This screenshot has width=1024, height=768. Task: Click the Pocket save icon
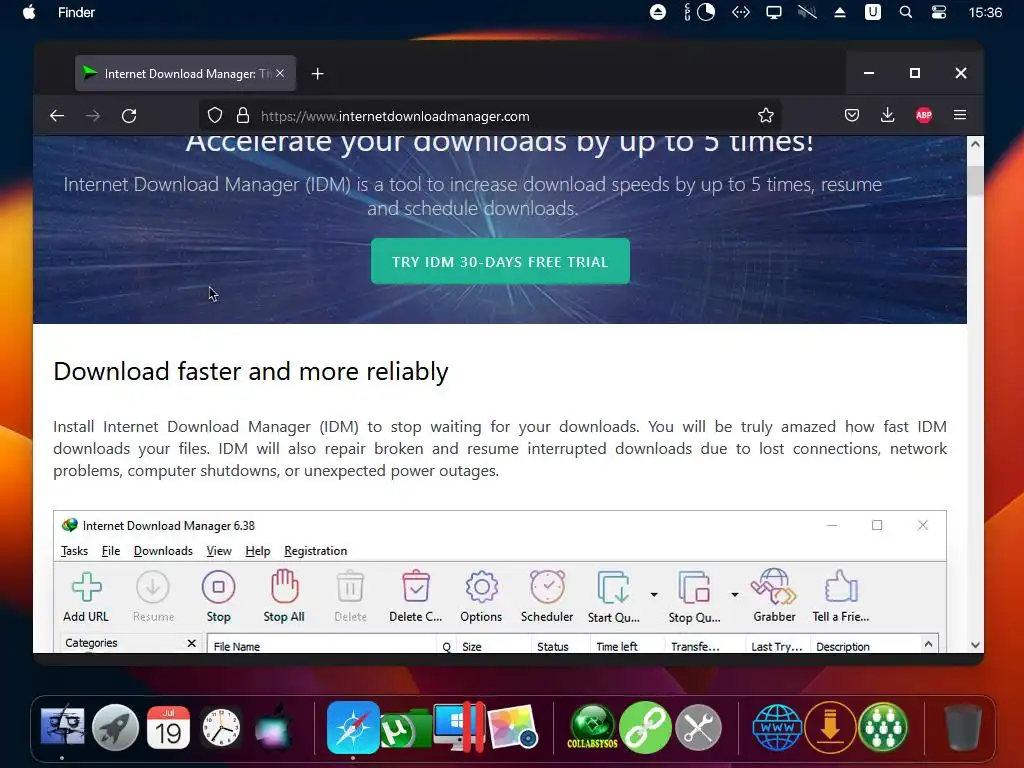click(852, 116)
